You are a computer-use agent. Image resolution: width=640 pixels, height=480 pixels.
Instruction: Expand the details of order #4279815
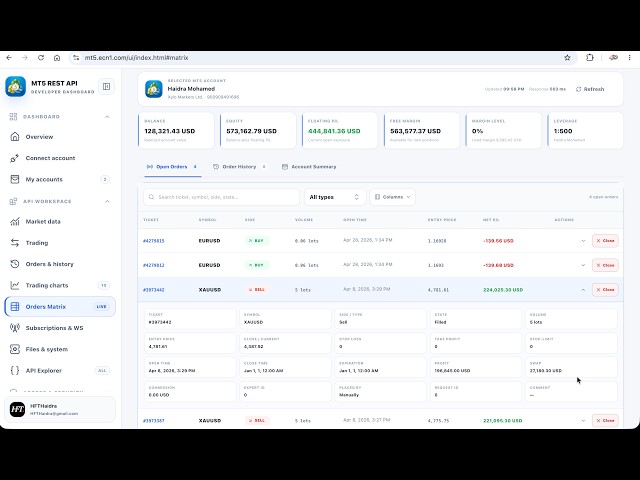click(583, 241)
